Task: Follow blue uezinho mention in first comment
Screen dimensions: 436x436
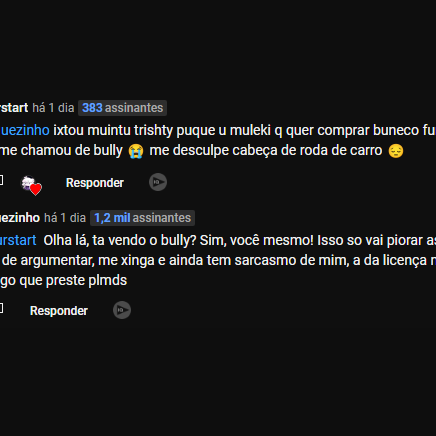Action: (25, 130)
